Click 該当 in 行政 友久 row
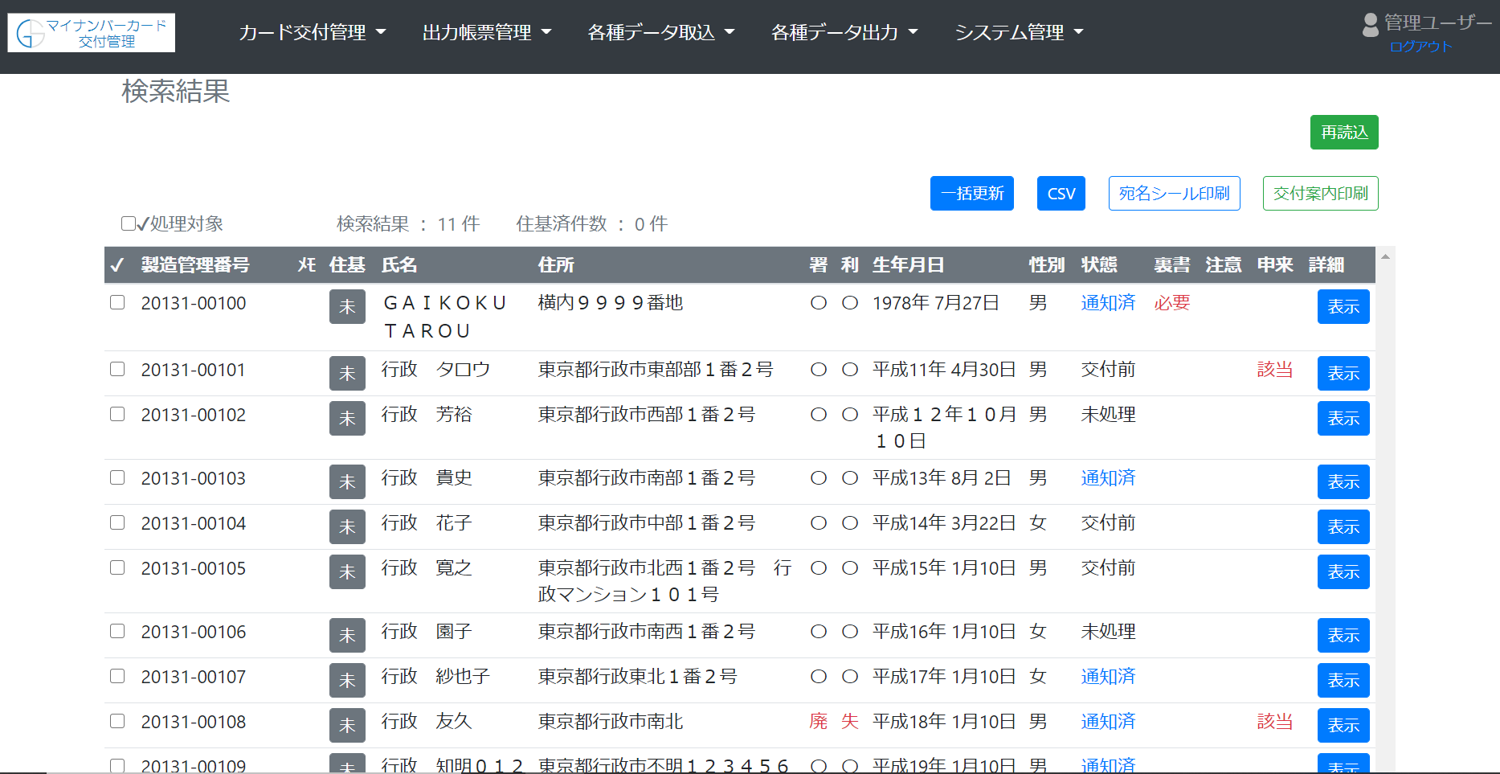The width and height of the screenshot is (1500, 774). coord(1275,722)
